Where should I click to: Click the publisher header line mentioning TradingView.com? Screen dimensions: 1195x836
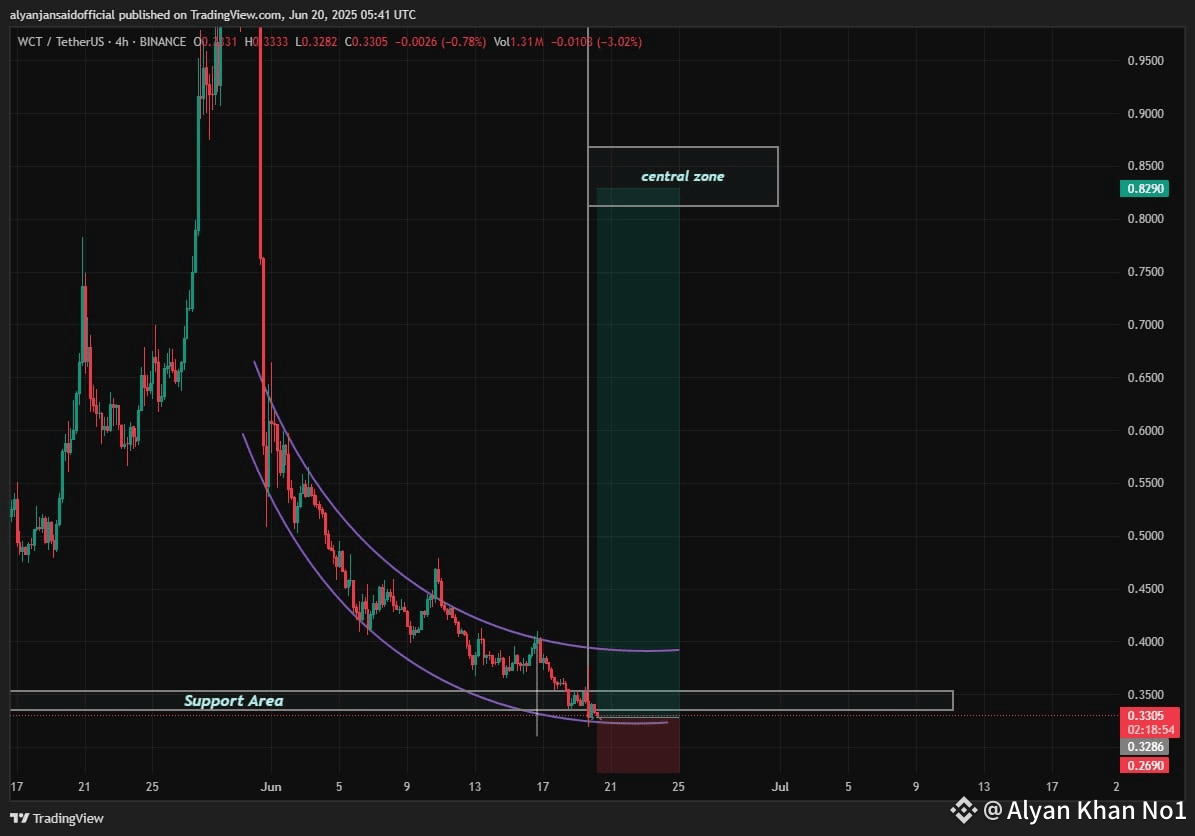[213, 14]
